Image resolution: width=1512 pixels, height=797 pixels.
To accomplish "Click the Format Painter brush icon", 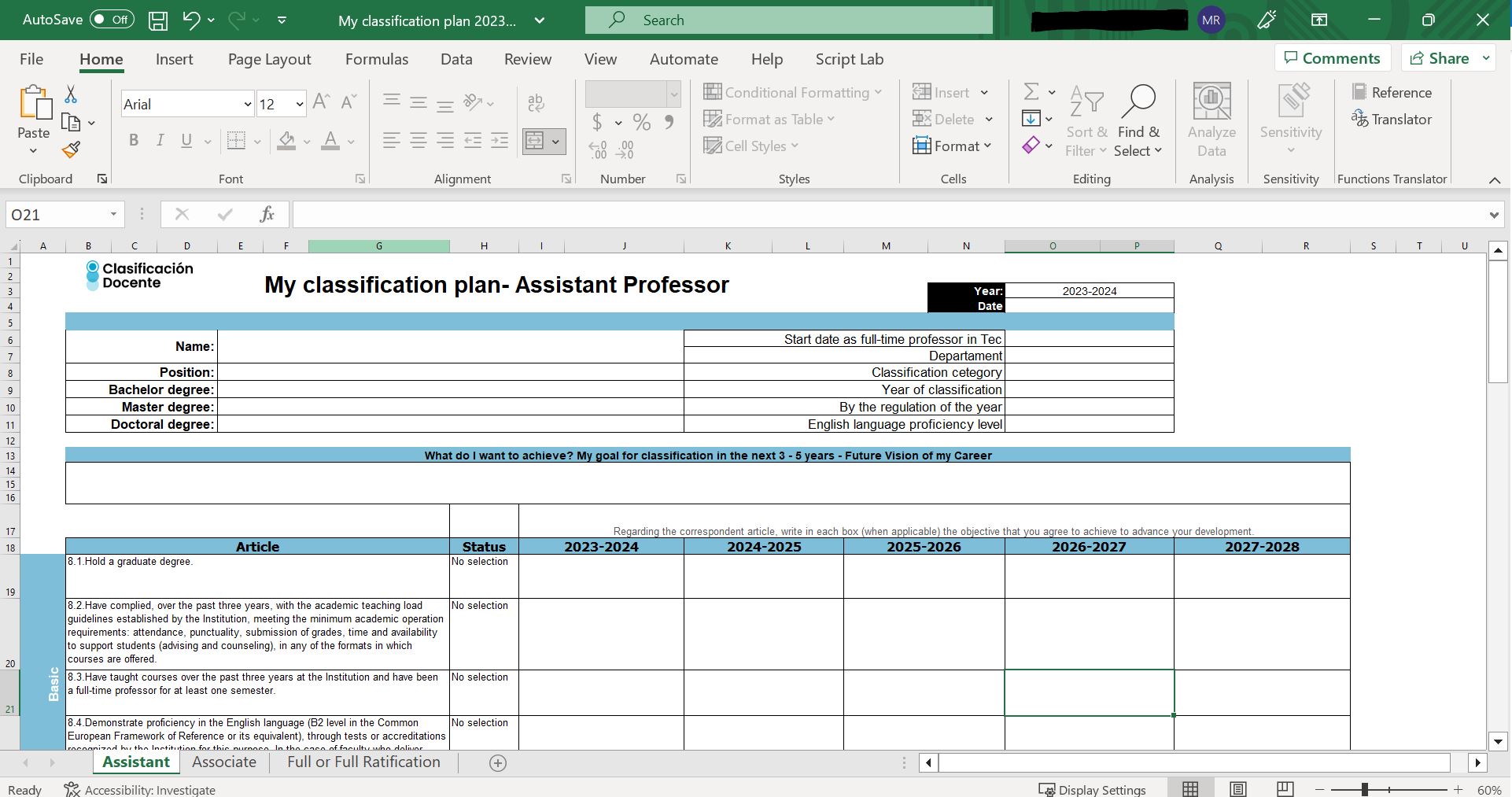I will [x=71, y=149].
